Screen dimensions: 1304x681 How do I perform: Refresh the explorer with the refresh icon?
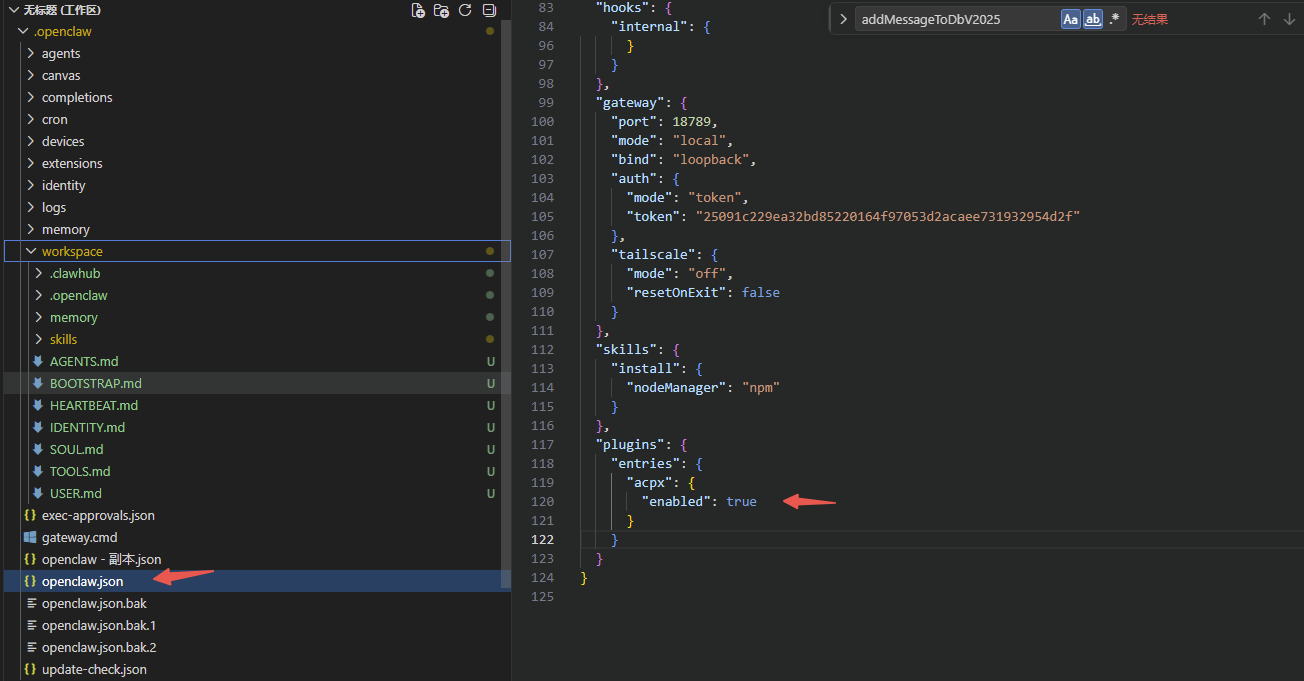(465, 10)
